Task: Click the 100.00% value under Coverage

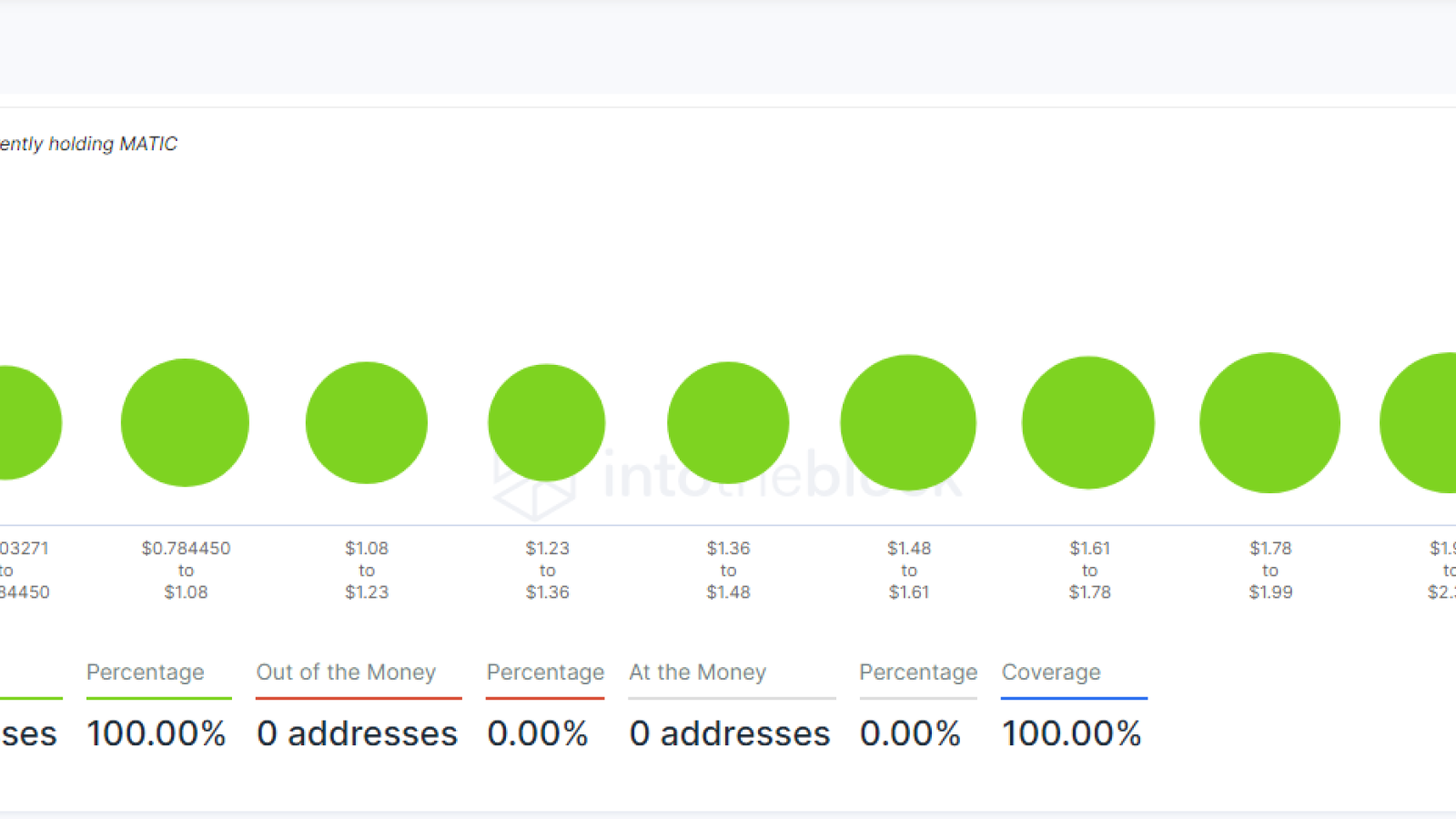Action: (x=1071, y=733)
